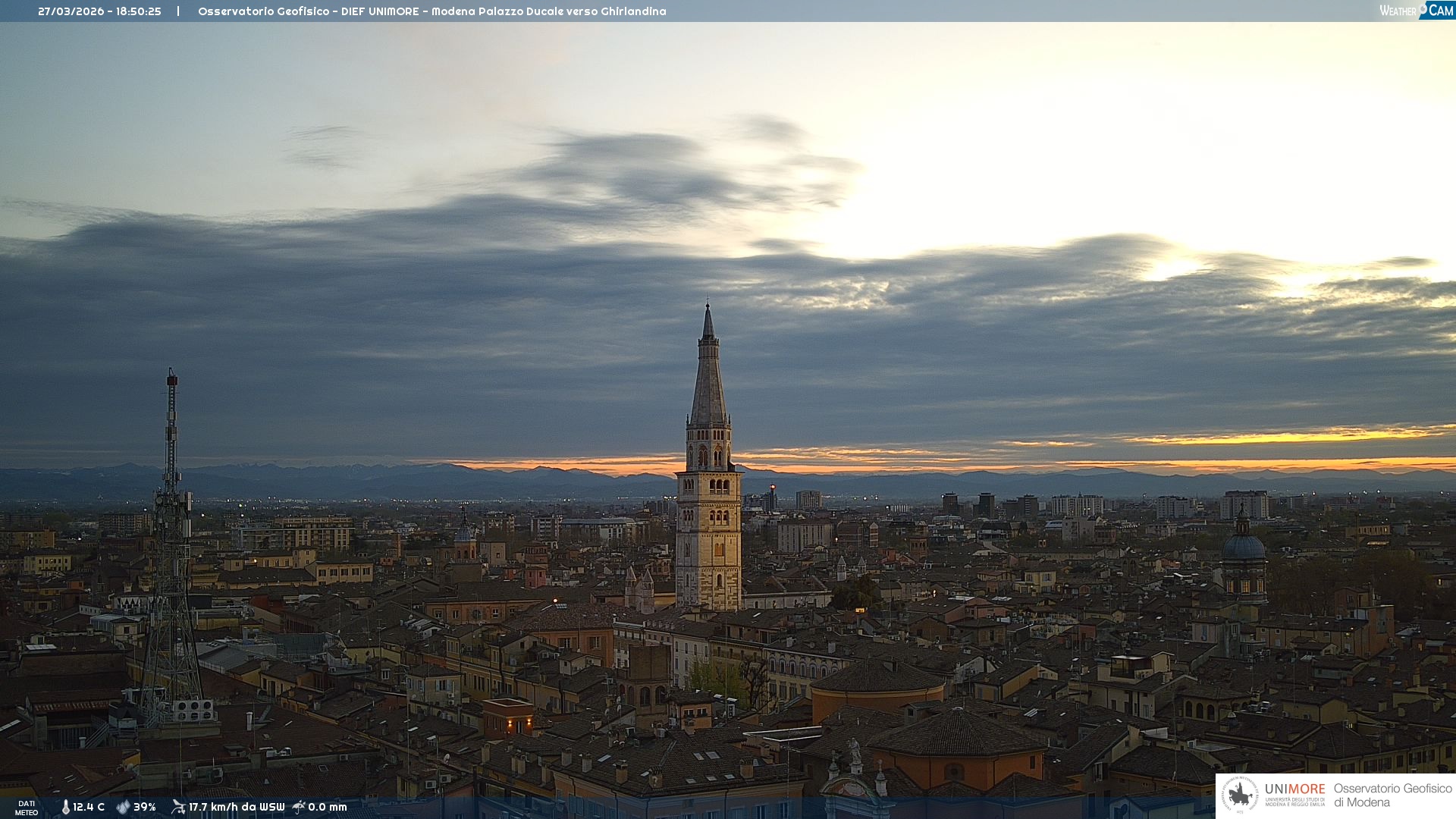Click the WeatherCam logo
The image size is (1456, 819).
pos(1416,11)
